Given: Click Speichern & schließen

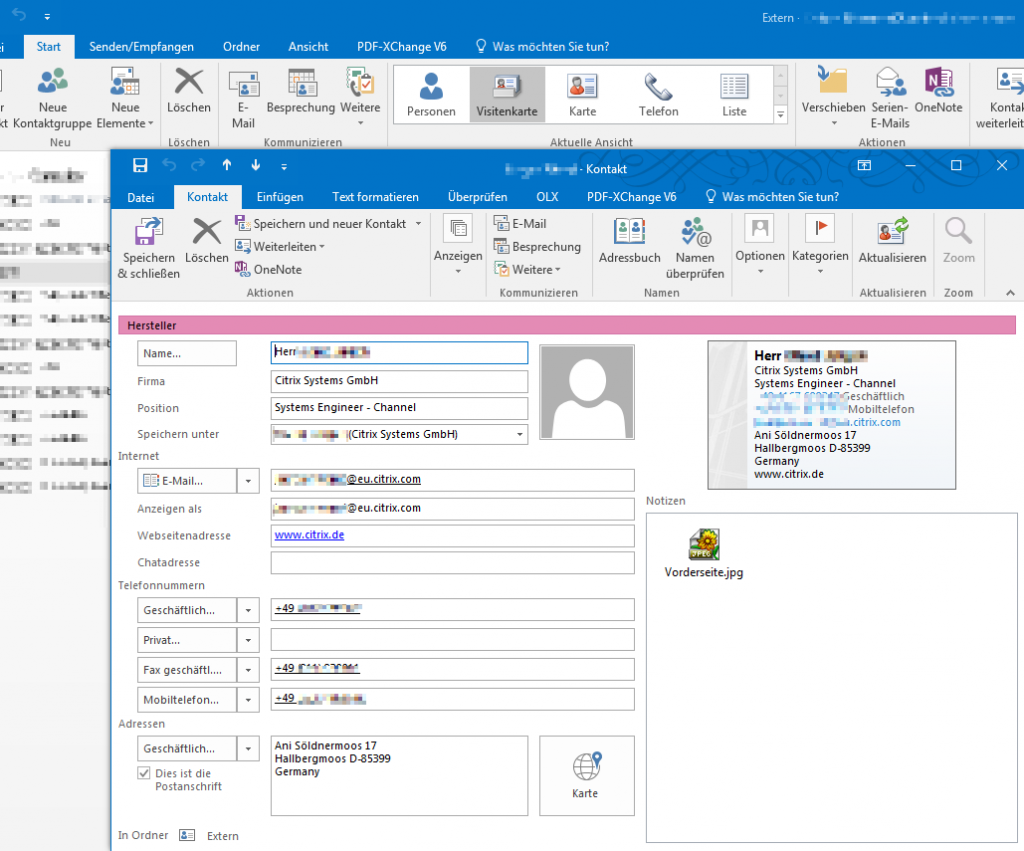Looking at the screenshot, I should [x=149, y=248].
